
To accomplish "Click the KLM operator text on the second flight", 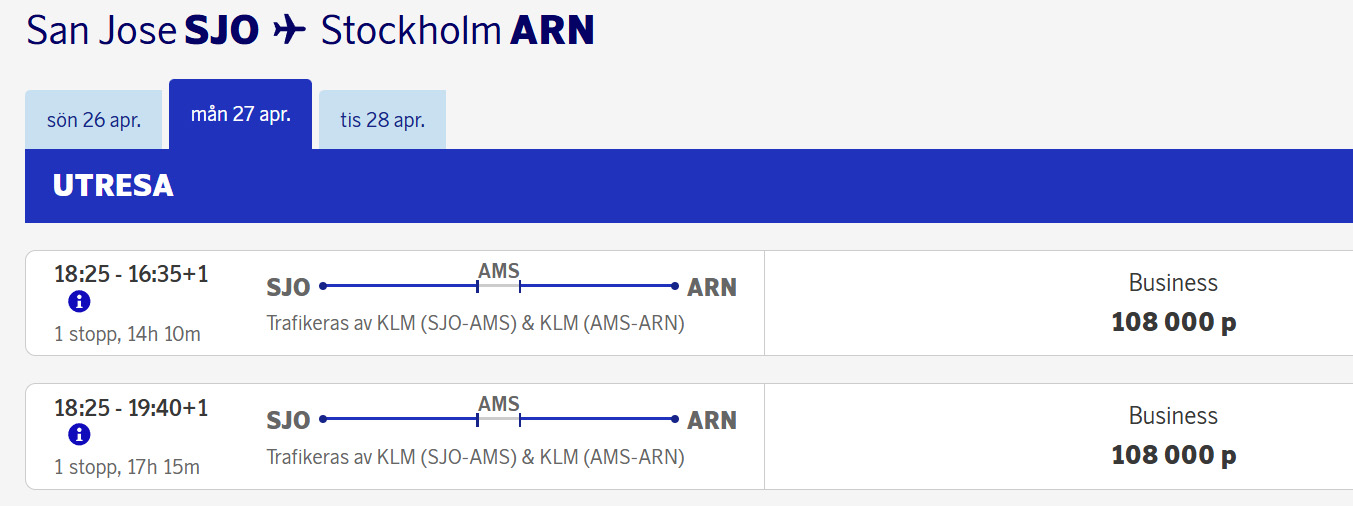I will (x=475, y=457).
